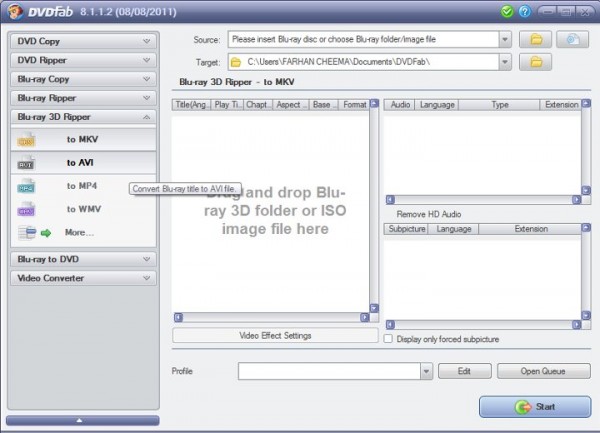Click folder icon inside Target field
Screen dimensions: 600x433
(236, 62)
